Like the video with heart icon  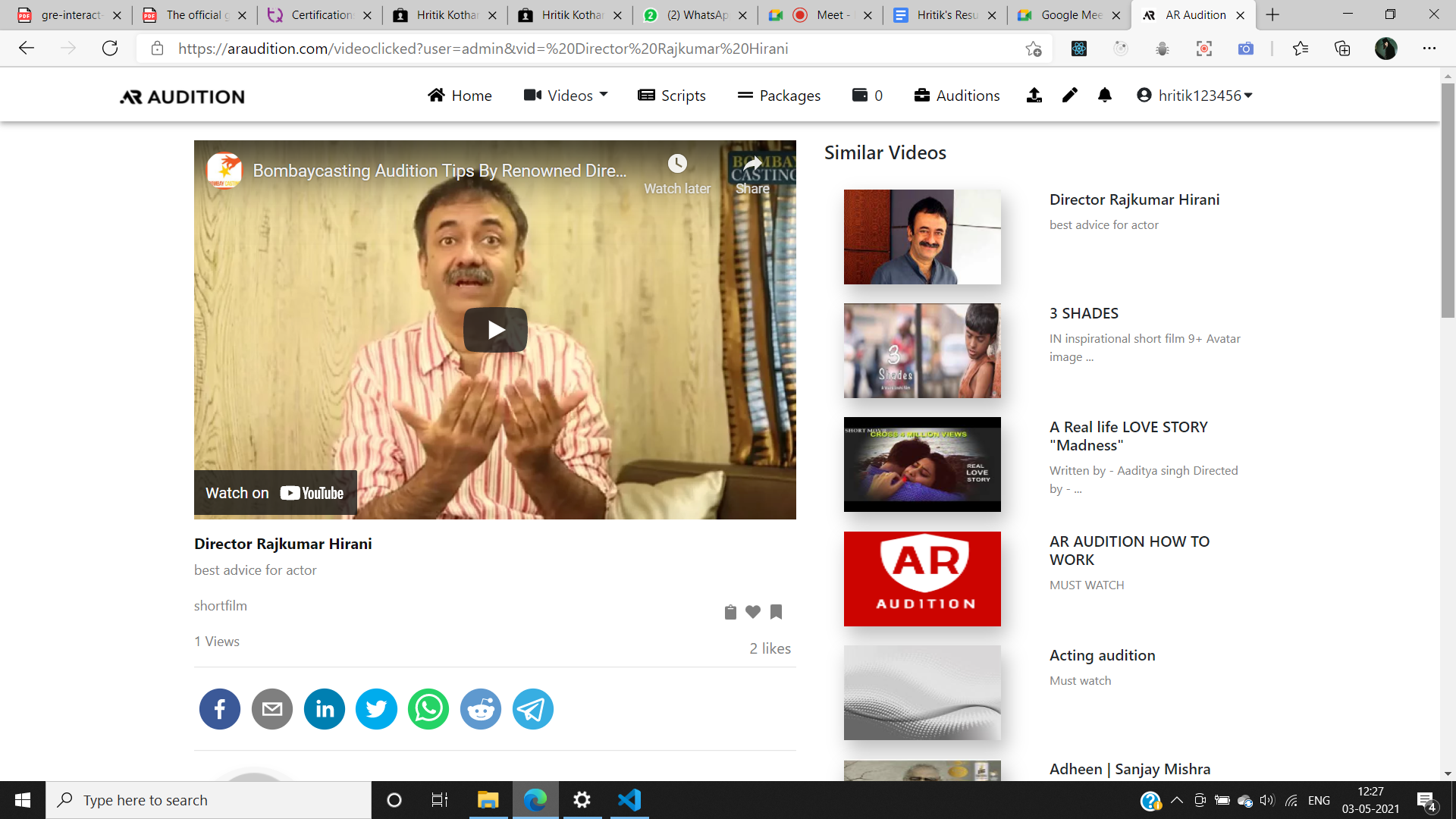tap(753, 612)
